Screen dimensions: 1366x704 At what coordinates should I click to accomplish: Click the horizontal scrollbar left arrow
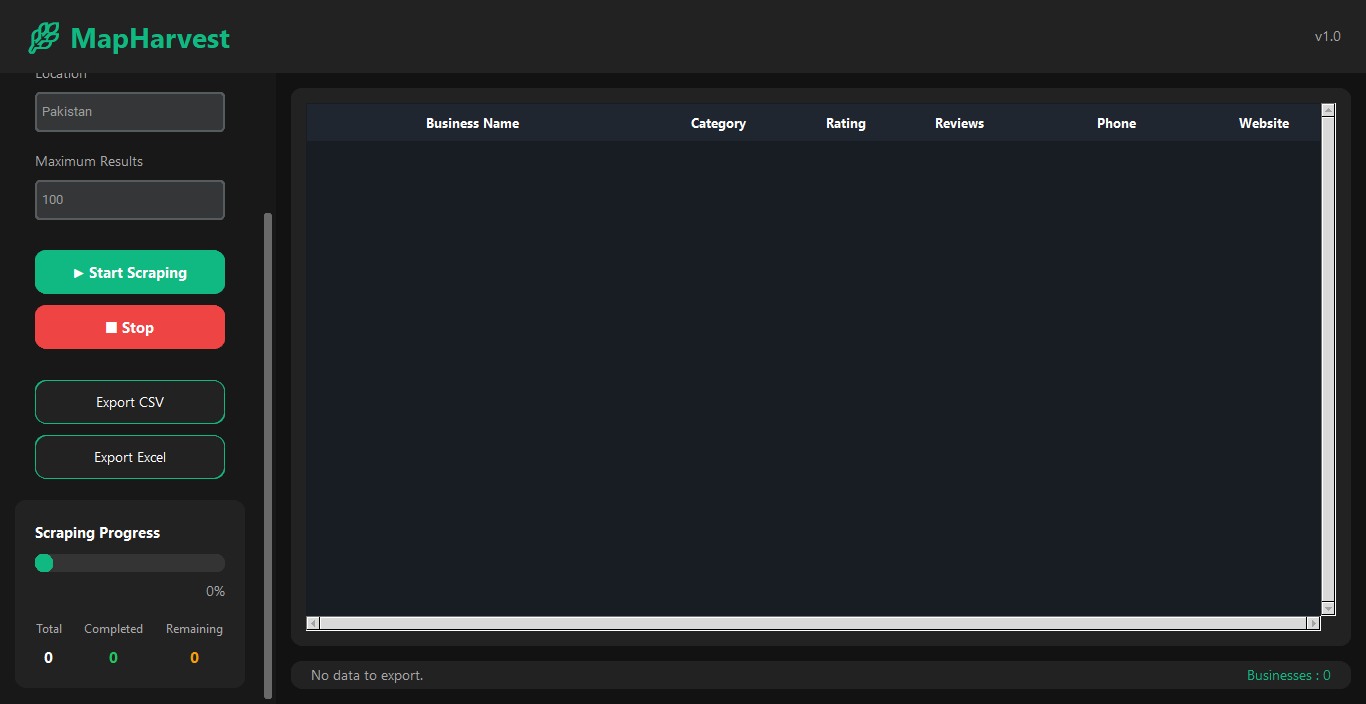click(x=313, y=623)
